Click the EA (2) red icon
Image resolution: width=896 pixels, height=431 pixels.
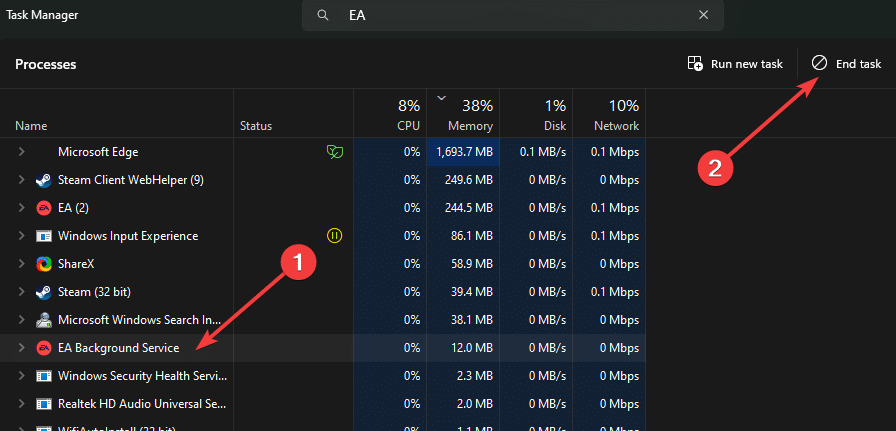coord(43,208)
